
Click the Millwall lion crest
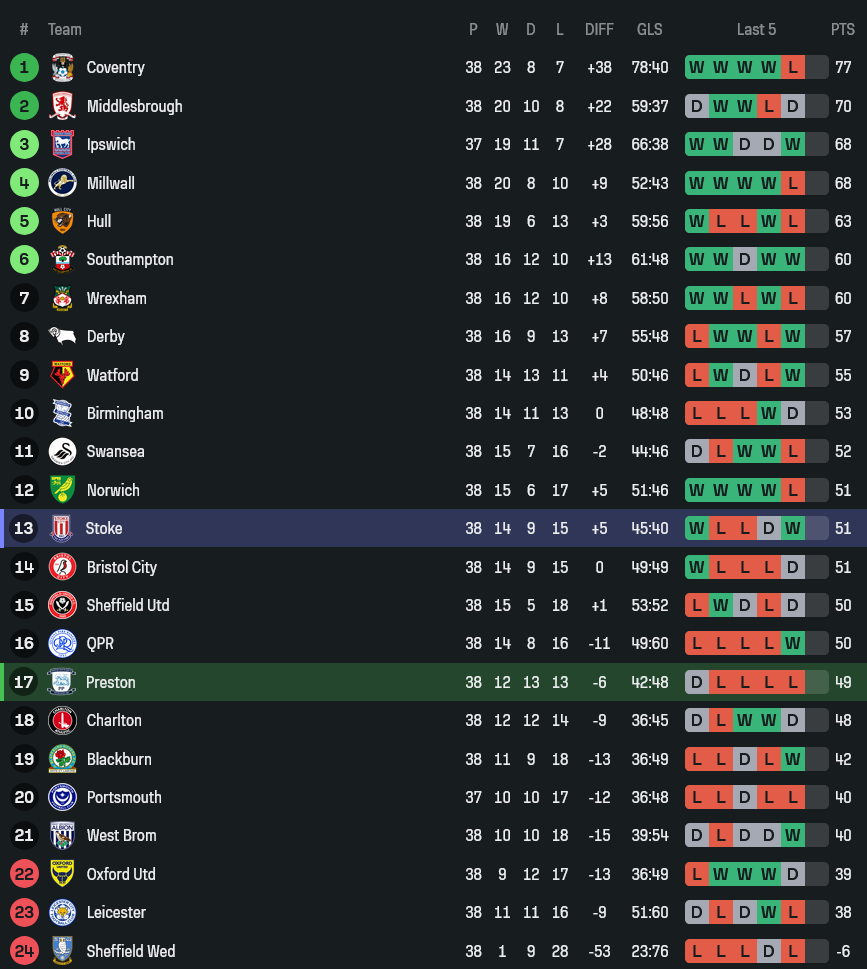click(62, 183)
